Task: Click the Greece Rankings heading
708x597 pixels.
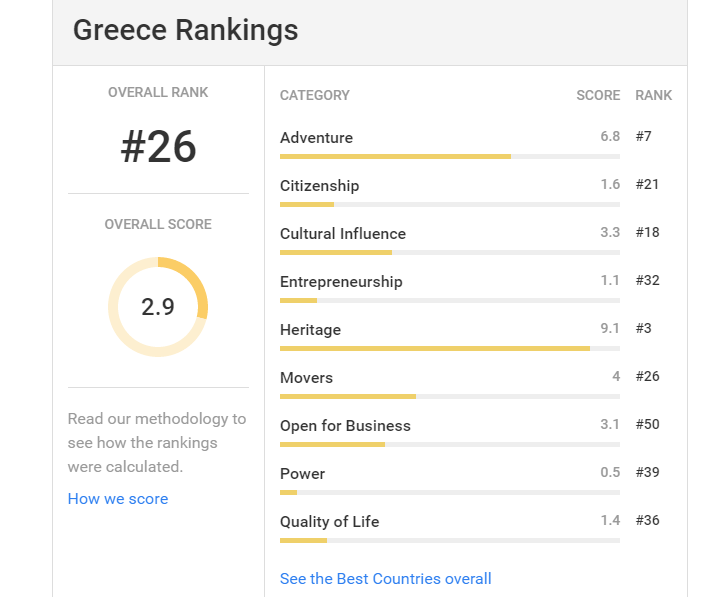Action: [x=185, y=30]
